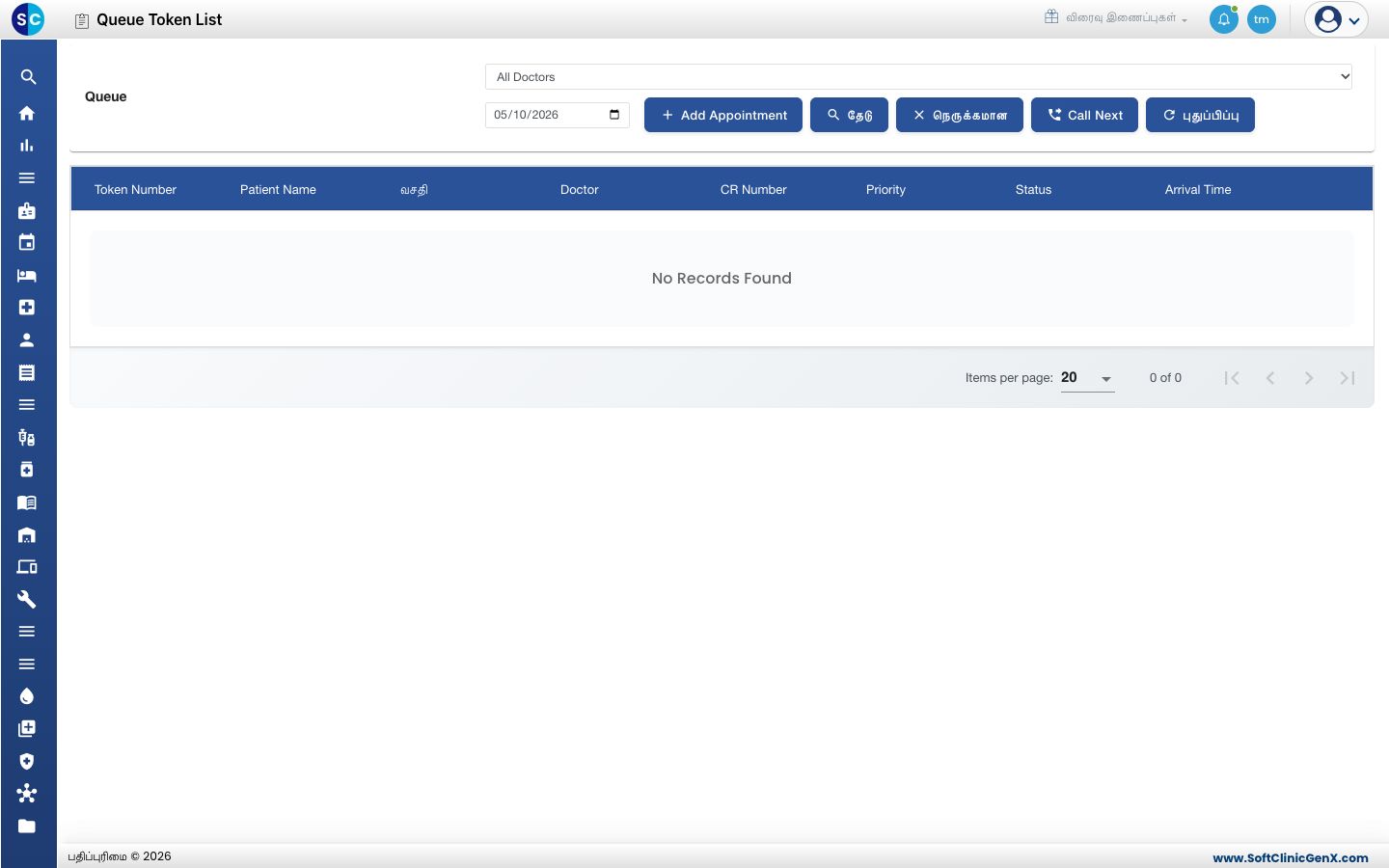Open the calendar icon in sidebar
This screenshot has height=868, width=1389.
(x=27, y=243)
